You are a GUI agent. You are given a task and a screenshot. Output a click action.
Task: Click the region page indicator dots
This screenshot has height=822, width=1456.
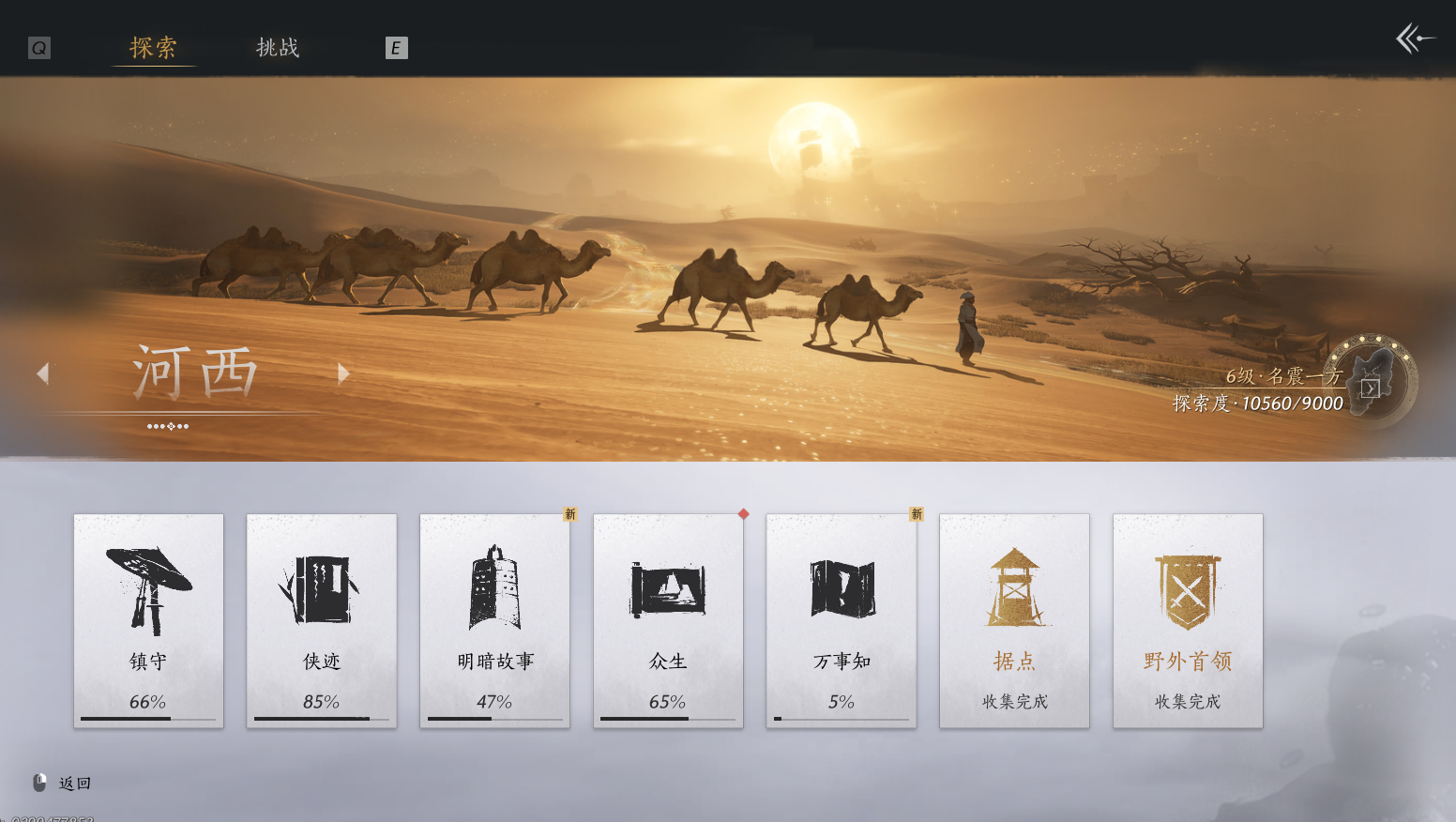coord(168,426)
